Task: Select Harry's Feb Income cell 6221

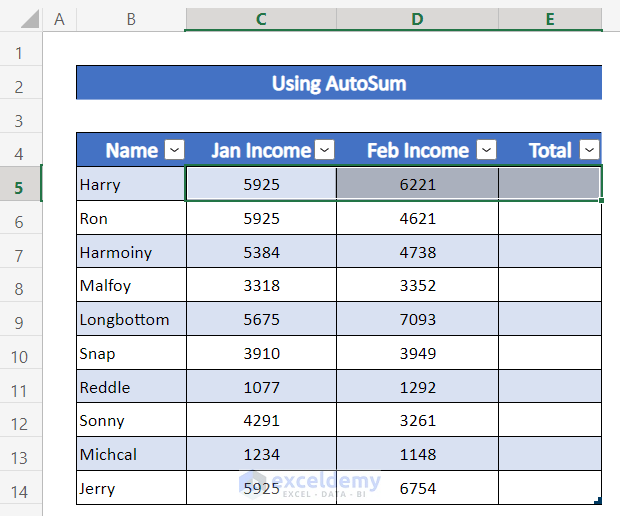Action: coord(417,184)
